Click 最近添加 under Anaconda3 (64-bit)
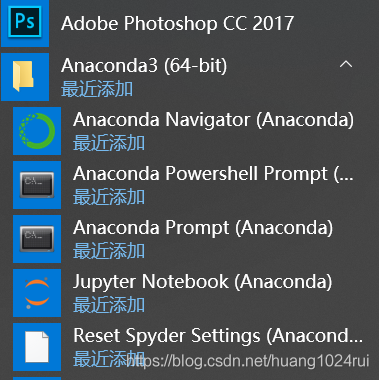379x380 pixels. pyautogui.click(x=97, y=89)
